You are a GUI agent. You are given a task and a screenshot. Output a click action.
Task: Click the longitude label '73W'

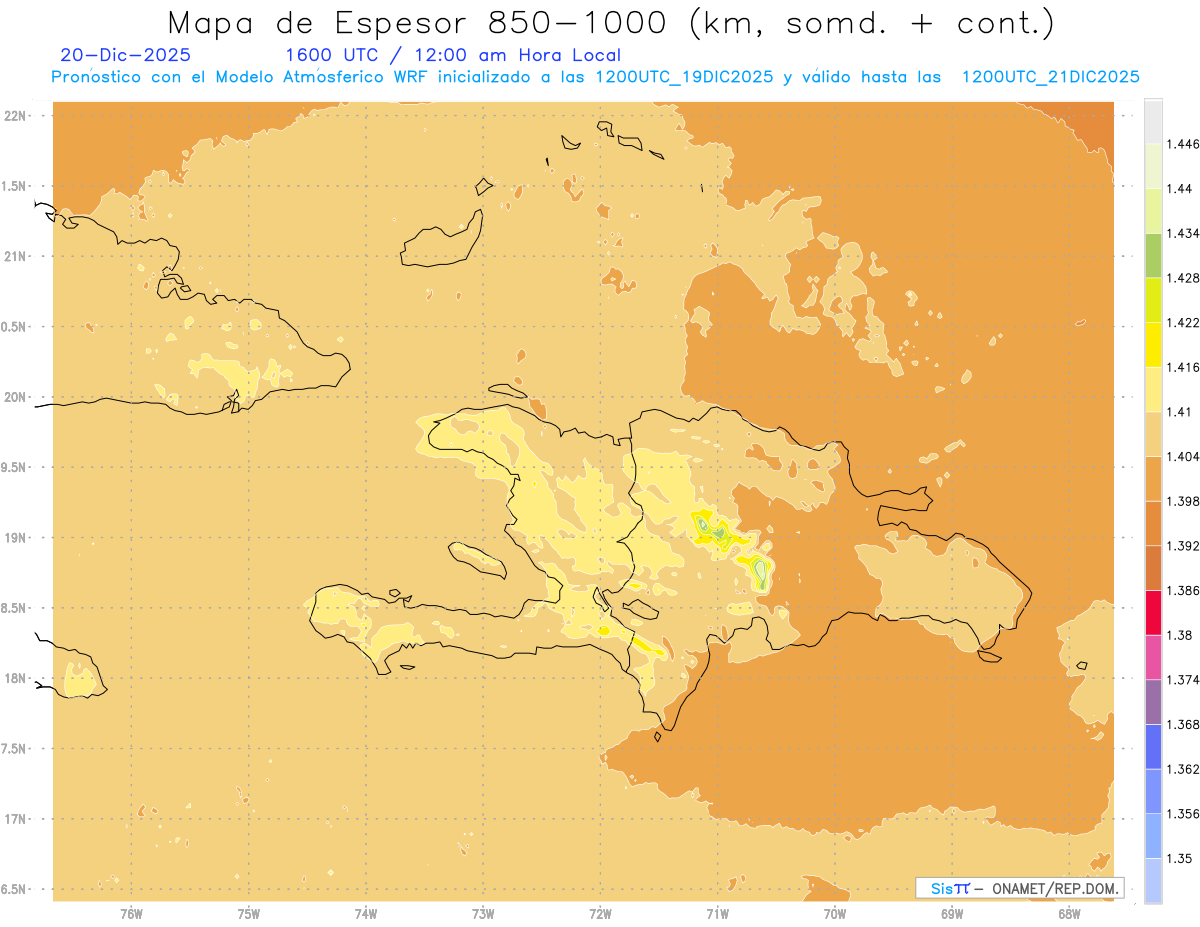(x=483, y=914)
